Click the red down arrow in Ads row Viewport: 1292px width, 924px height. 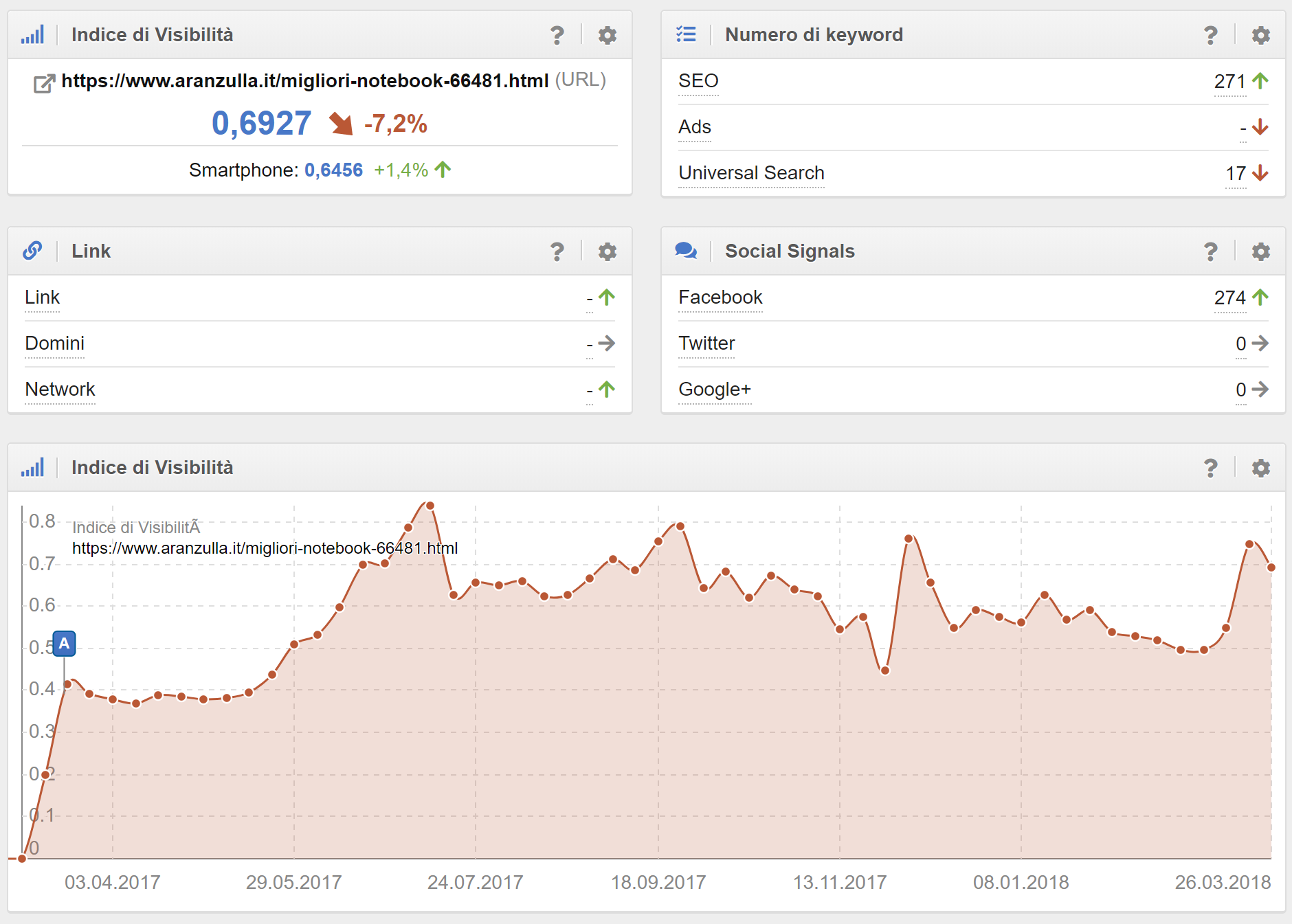click(x=1260, y=127)
